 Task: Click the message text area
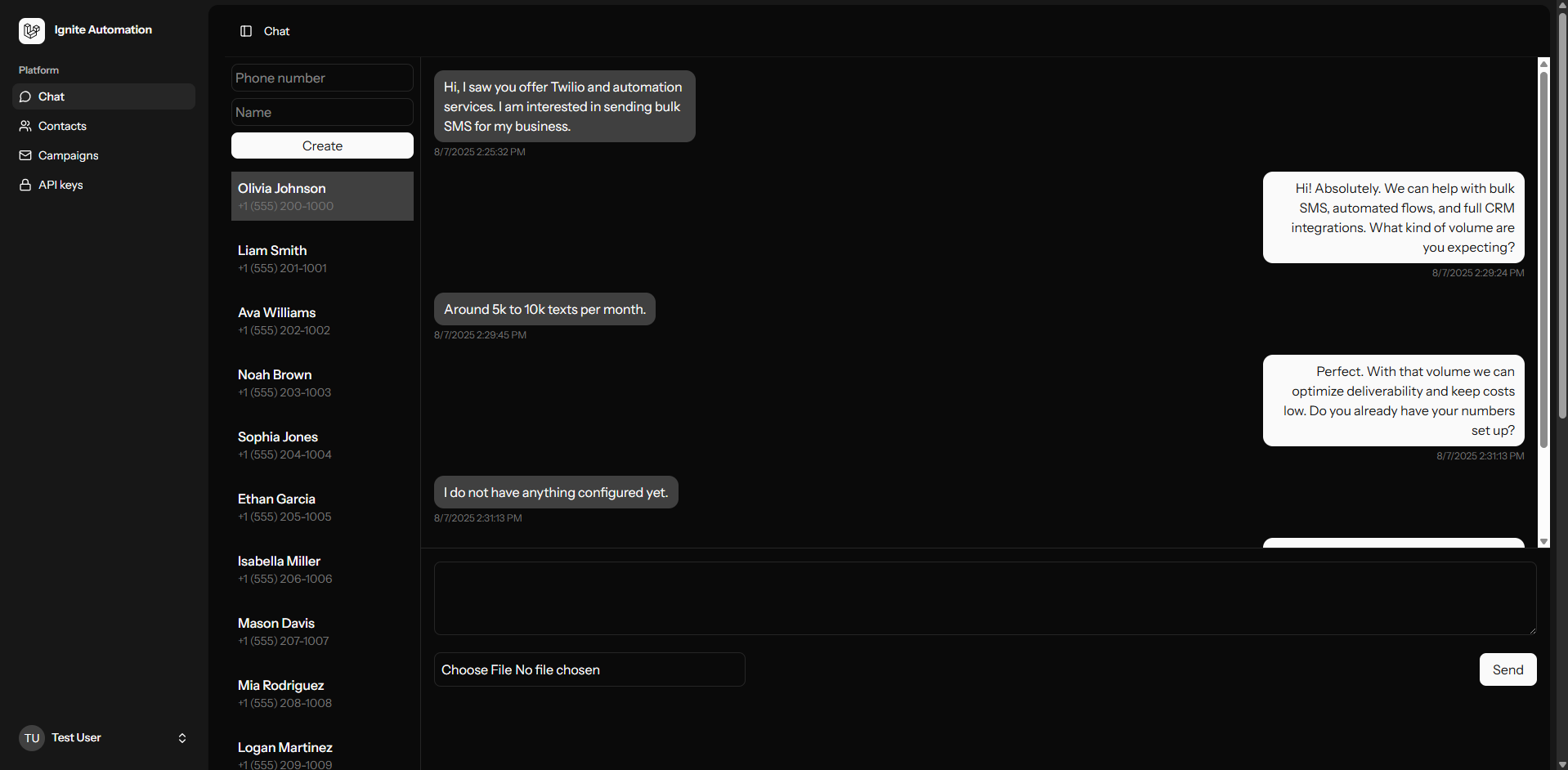pyautogui.click(x=984, y=598)
